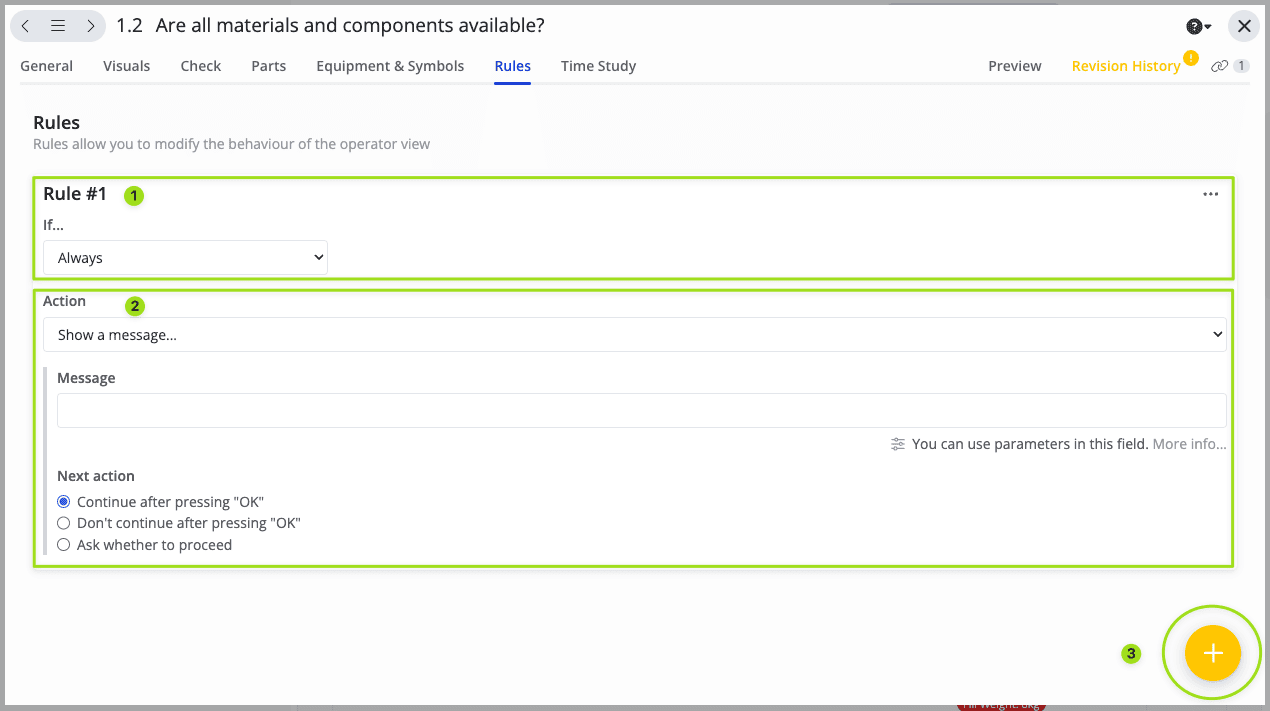
Task: Expand the Action "Show a message..." dropdown
Action: [x=634, y=335]
